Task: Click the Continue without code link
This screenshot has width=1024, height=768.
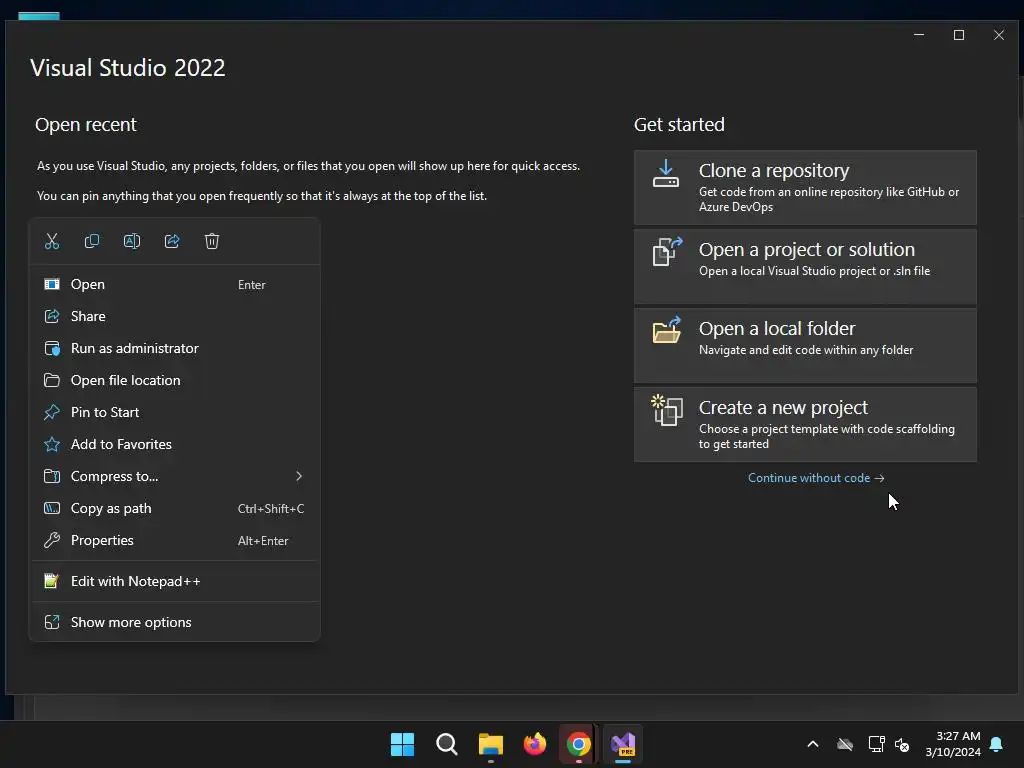Action: (816, 478)
